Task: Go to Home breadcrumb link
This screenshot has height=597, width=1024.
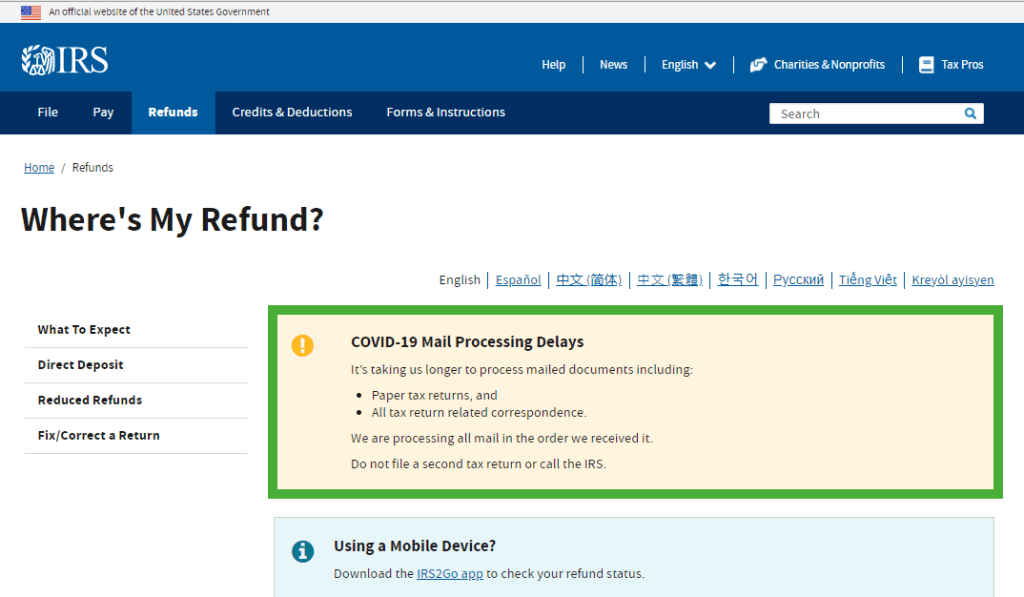Action: pos(39,168)
